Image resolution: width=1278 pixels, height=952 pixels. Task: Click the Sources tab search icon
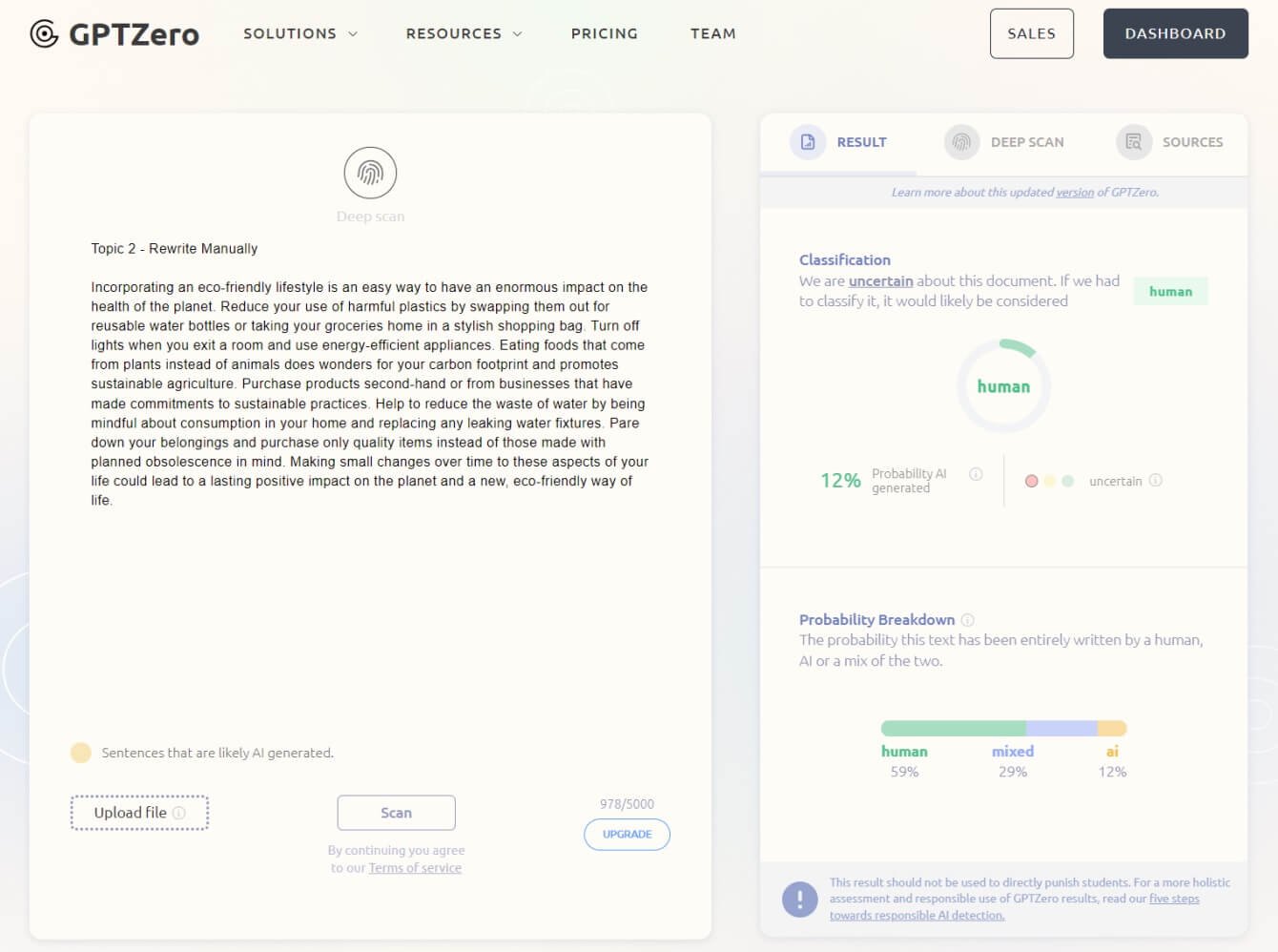1133,142
